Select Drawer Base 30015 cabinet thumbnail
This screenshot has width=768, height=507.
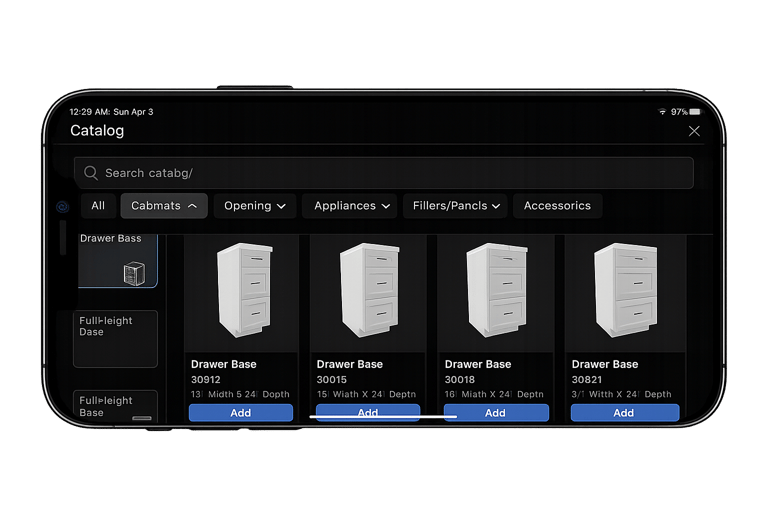pos(369,290)
